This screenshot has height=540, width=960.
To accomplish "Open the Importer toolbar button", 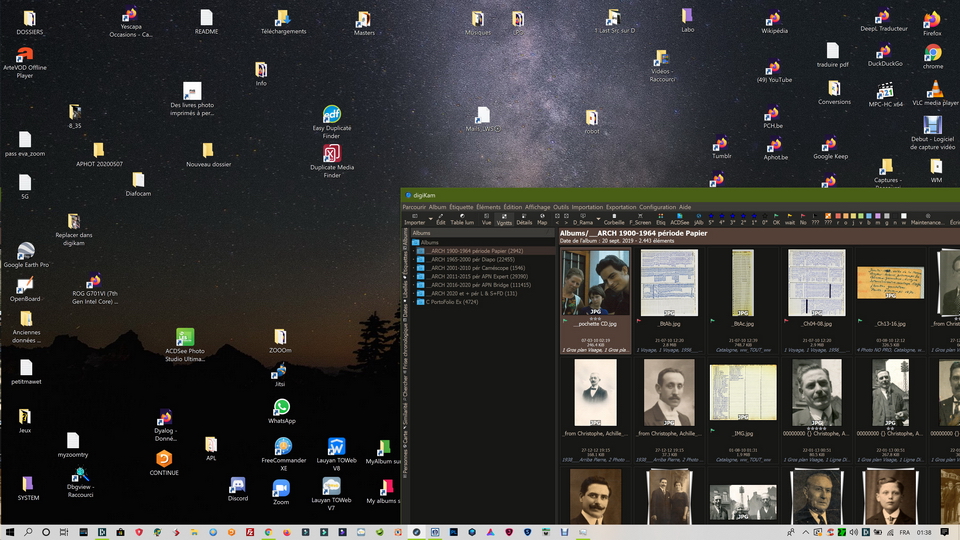I will click(414, 218).
